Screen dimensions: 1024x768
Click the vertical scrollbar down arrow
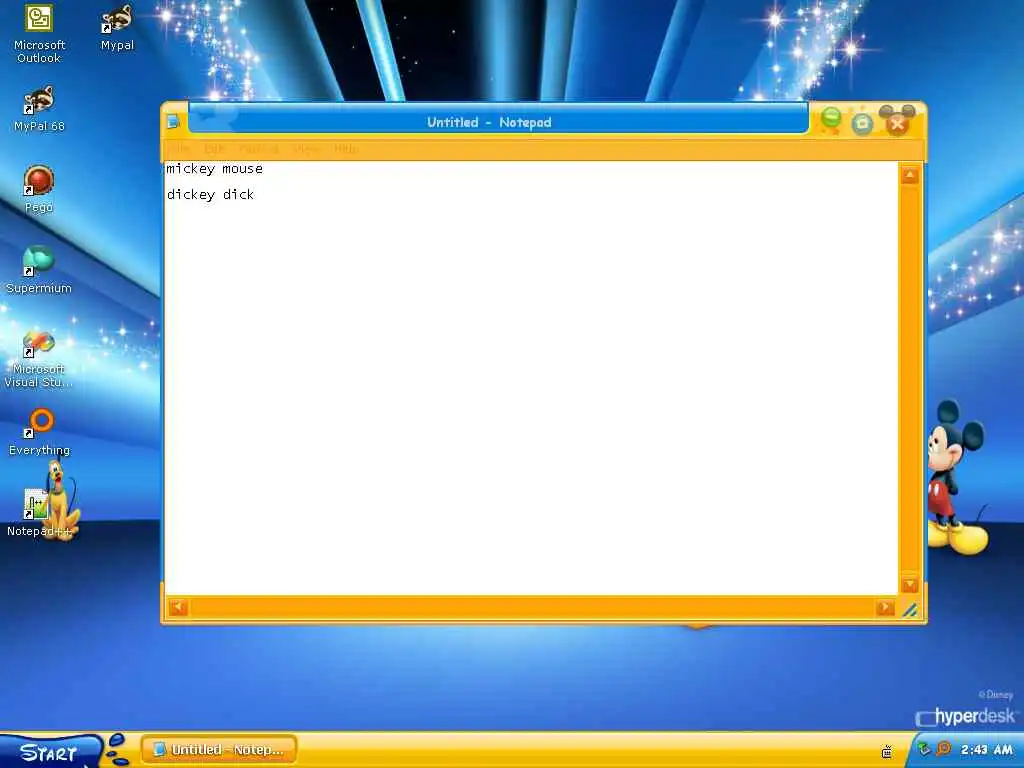click(910, 584)
